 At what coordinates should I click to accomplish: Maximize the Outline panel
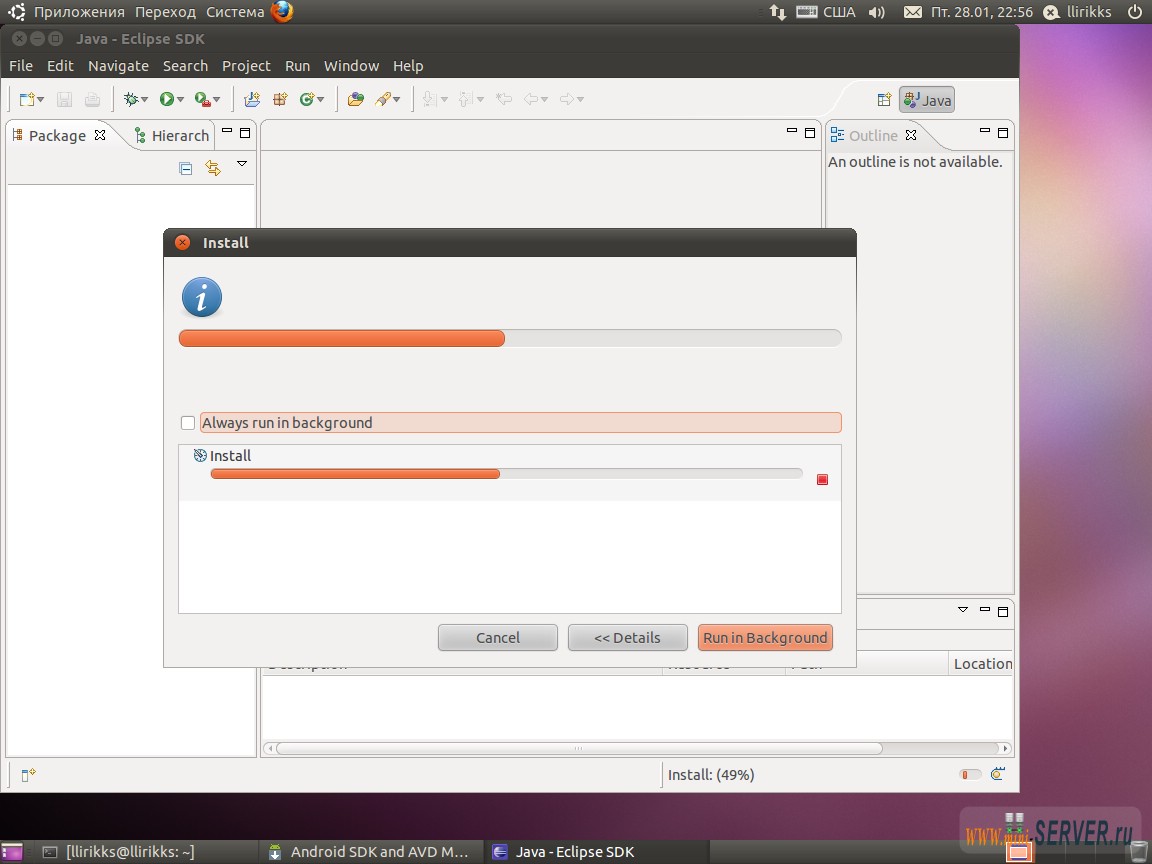click(1002, 133)
